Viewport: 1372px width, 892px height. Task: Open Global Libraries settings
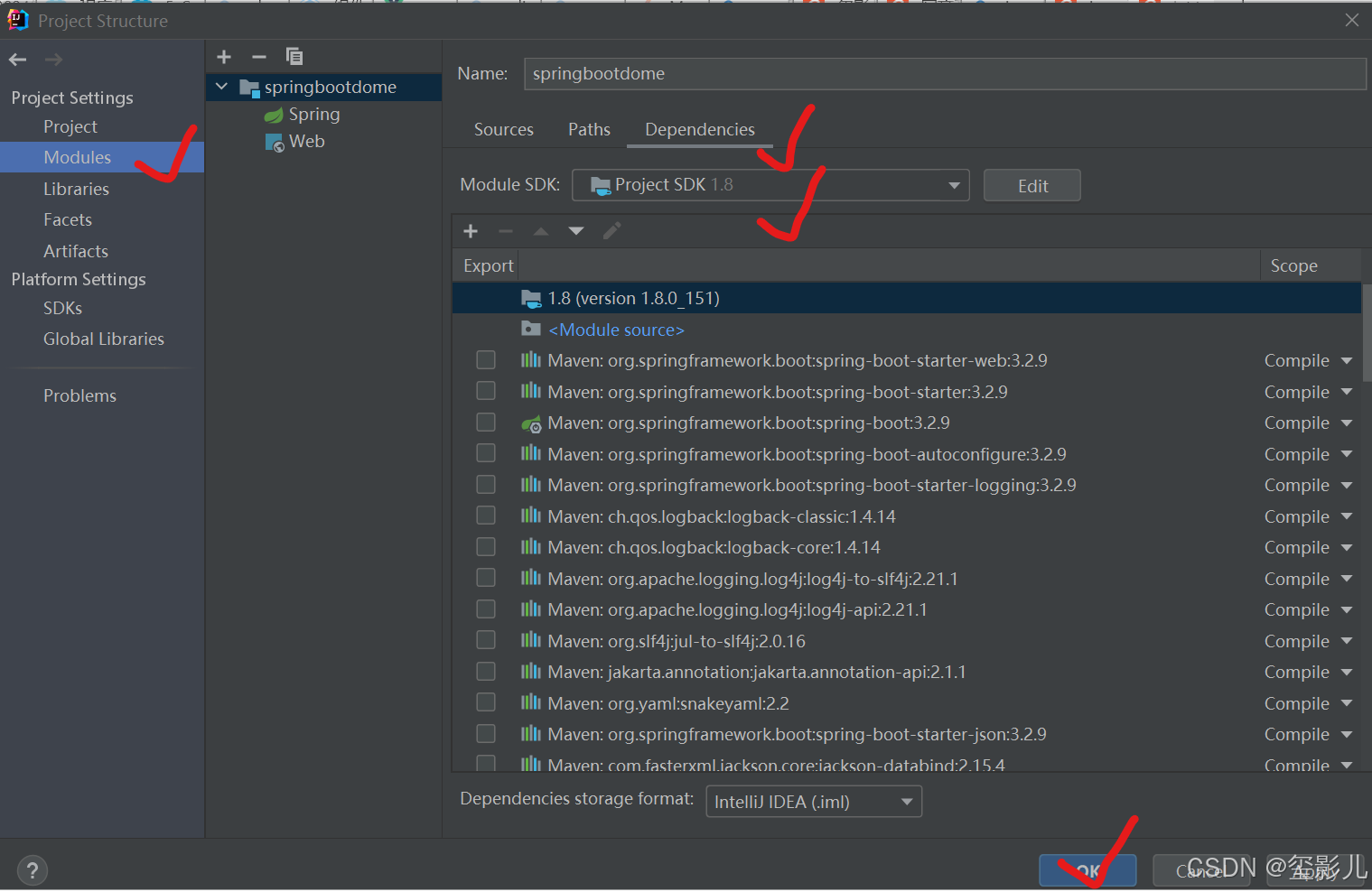coord(104,339)
